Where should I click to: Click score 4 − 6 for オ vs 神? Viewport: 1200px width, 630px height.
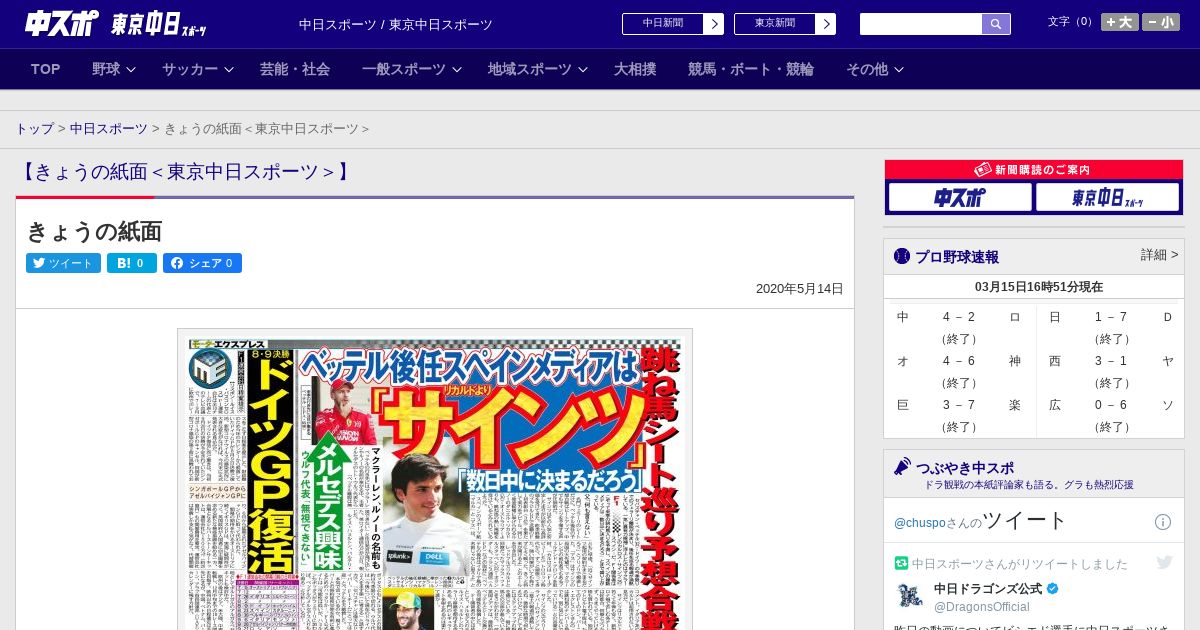959,361
